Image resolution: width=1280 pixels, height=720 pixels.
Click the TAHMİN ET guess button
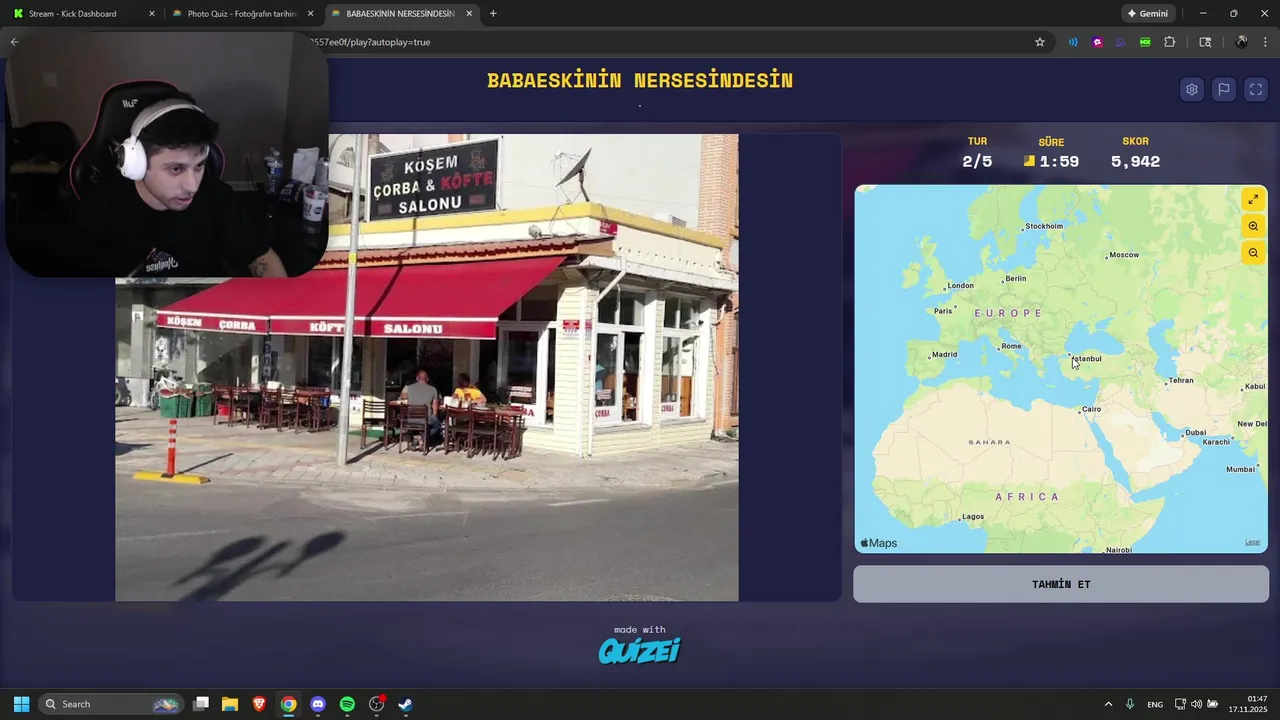pyautogui.click(x=1061, y=584)
